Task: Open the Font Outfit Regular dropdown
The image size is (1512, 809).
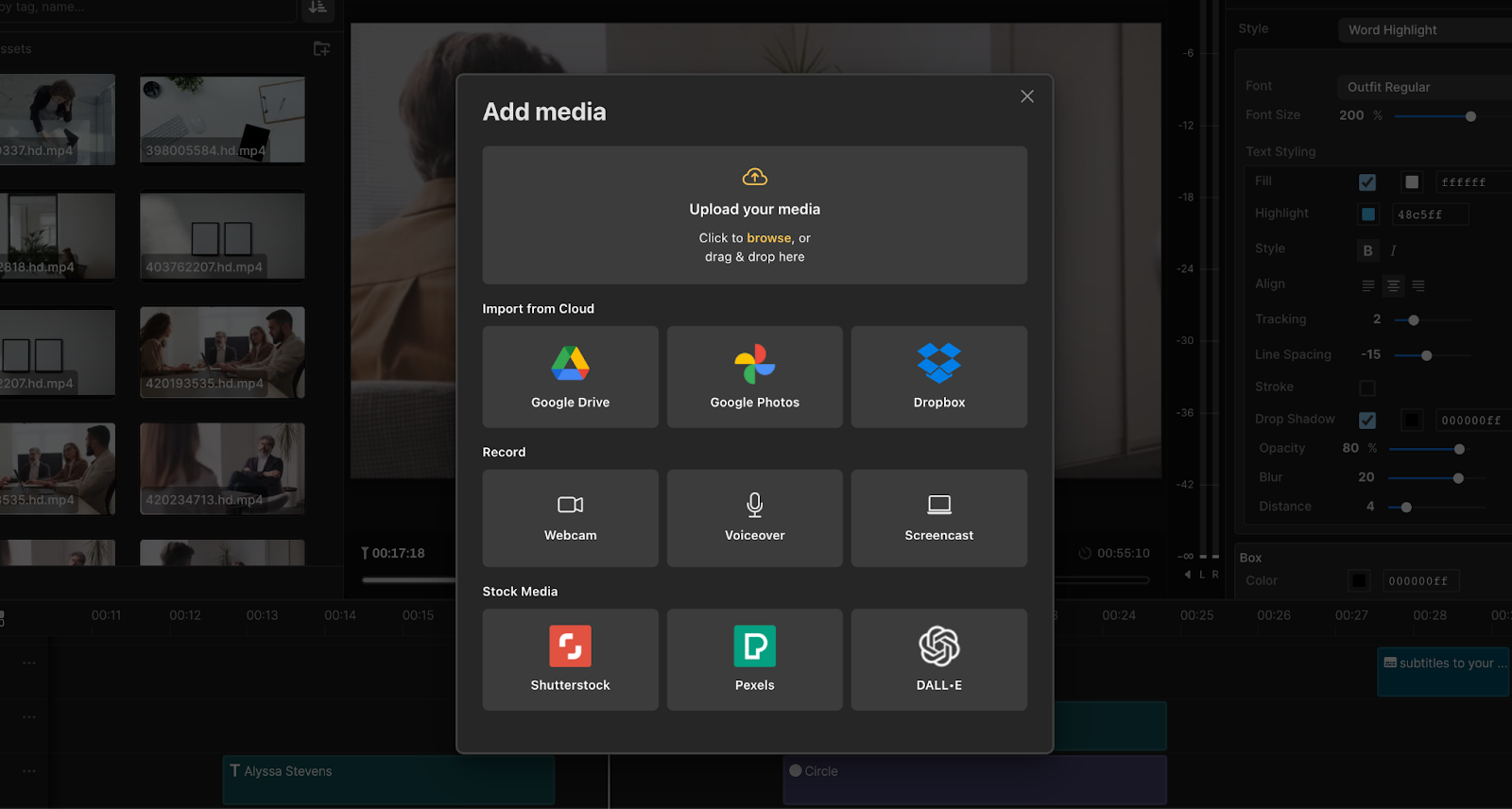Action: tap(1425, 87)
